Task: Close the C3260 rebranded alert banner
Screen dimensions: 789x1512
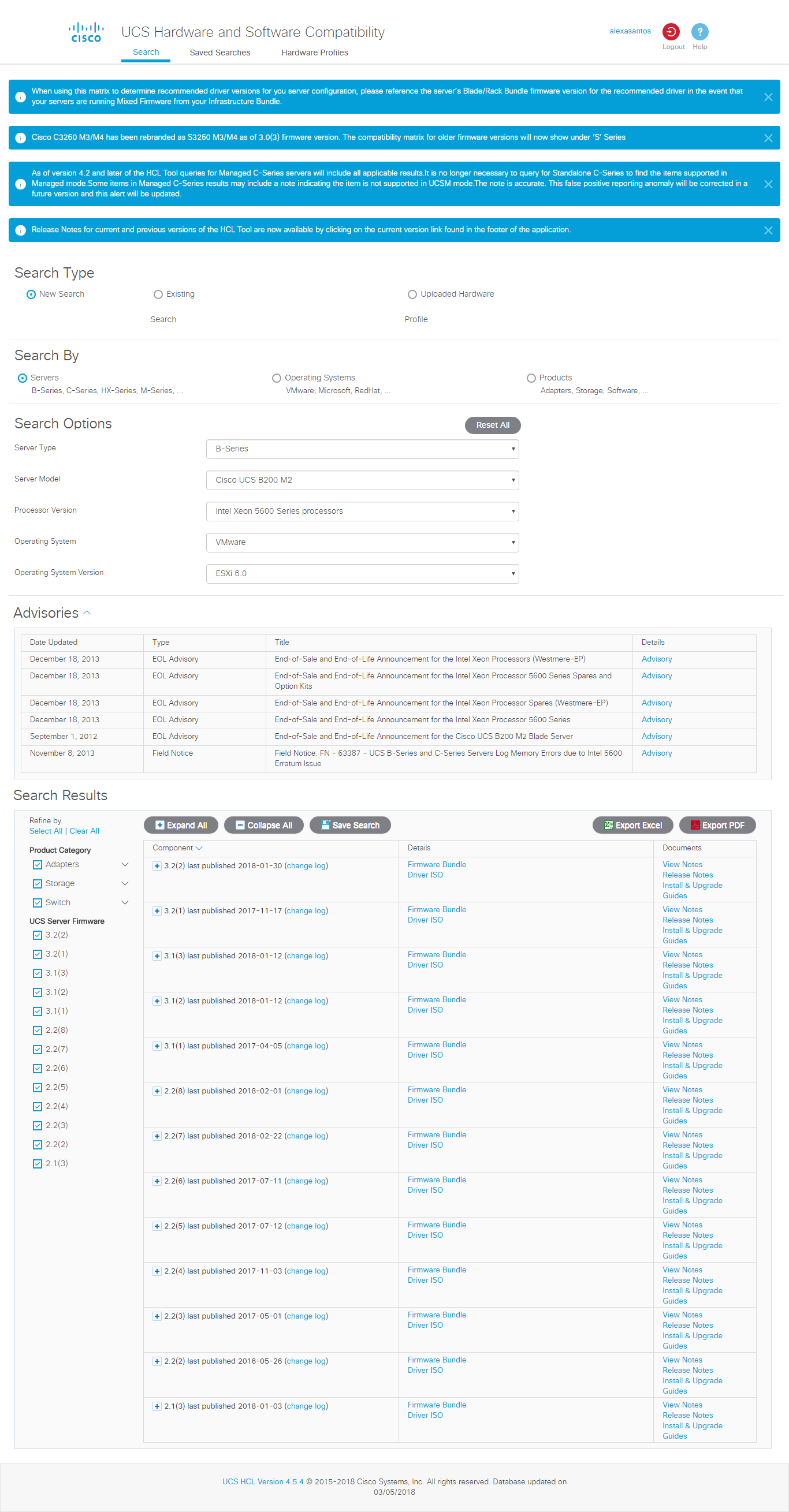Action: click(768, 138)
